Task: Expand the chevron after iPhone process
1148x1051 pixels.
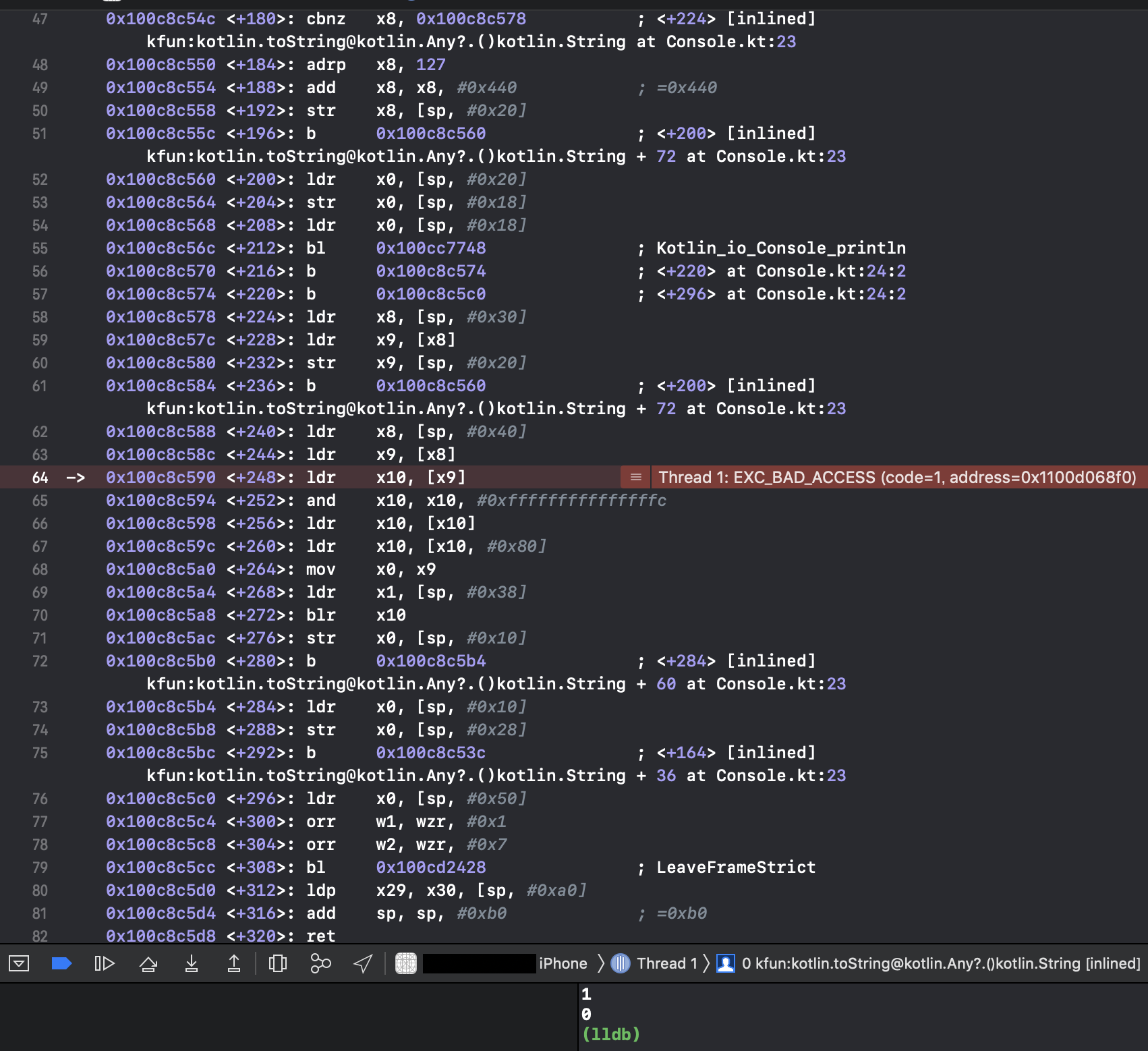Action: [x=599, y=963]
